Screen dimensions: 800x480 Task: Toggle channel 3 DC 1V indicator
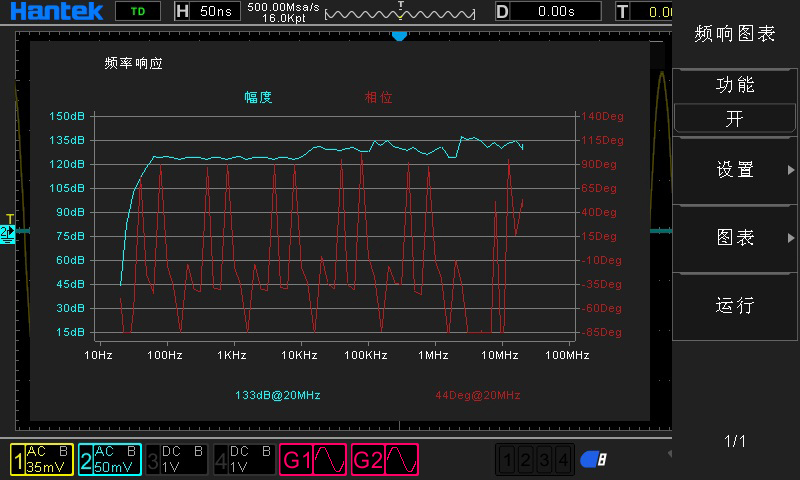click(x=178, y=460)
